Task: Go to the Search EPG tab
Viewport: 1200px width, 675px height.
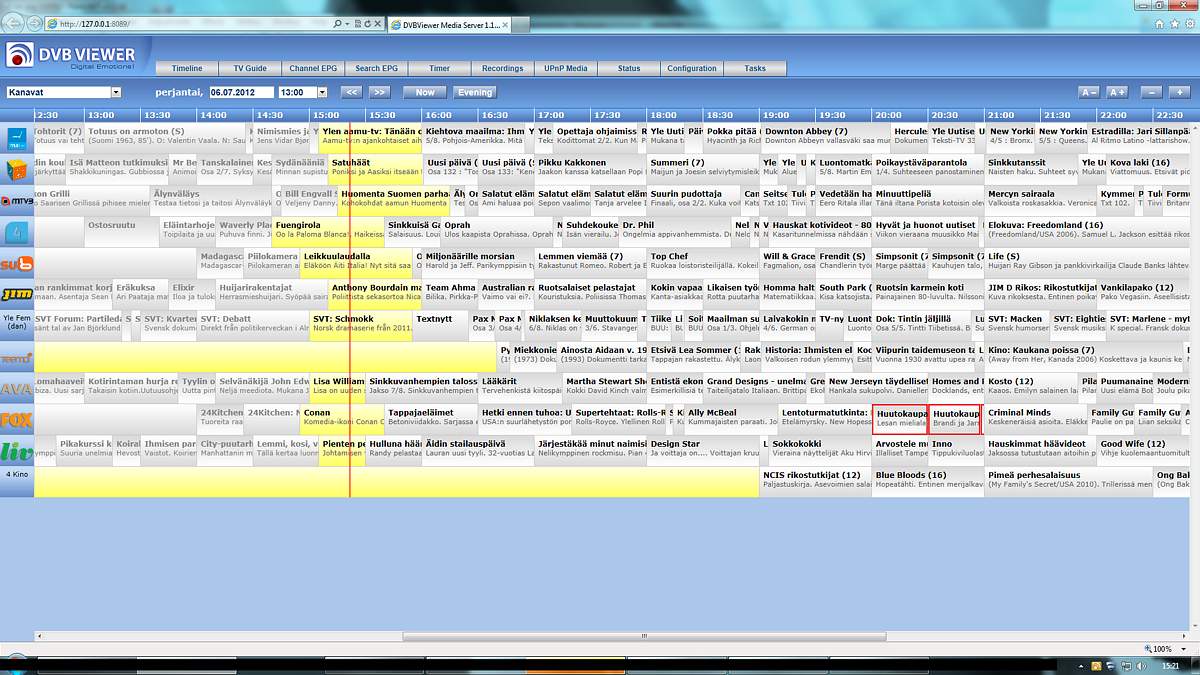Action: click(376, 68)
